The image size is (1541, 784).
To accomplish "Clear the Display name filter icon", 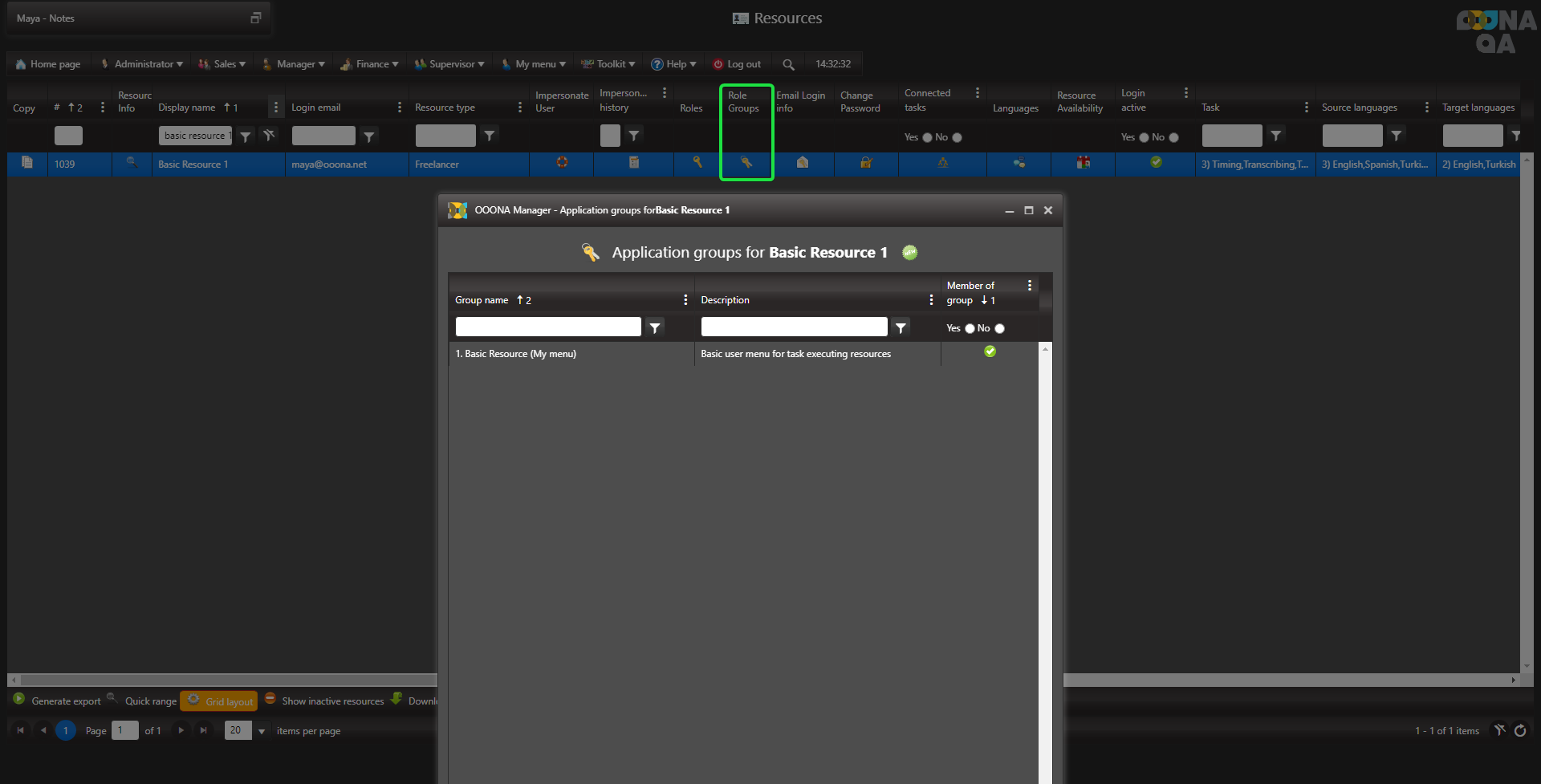I will [x=269, y=136].
